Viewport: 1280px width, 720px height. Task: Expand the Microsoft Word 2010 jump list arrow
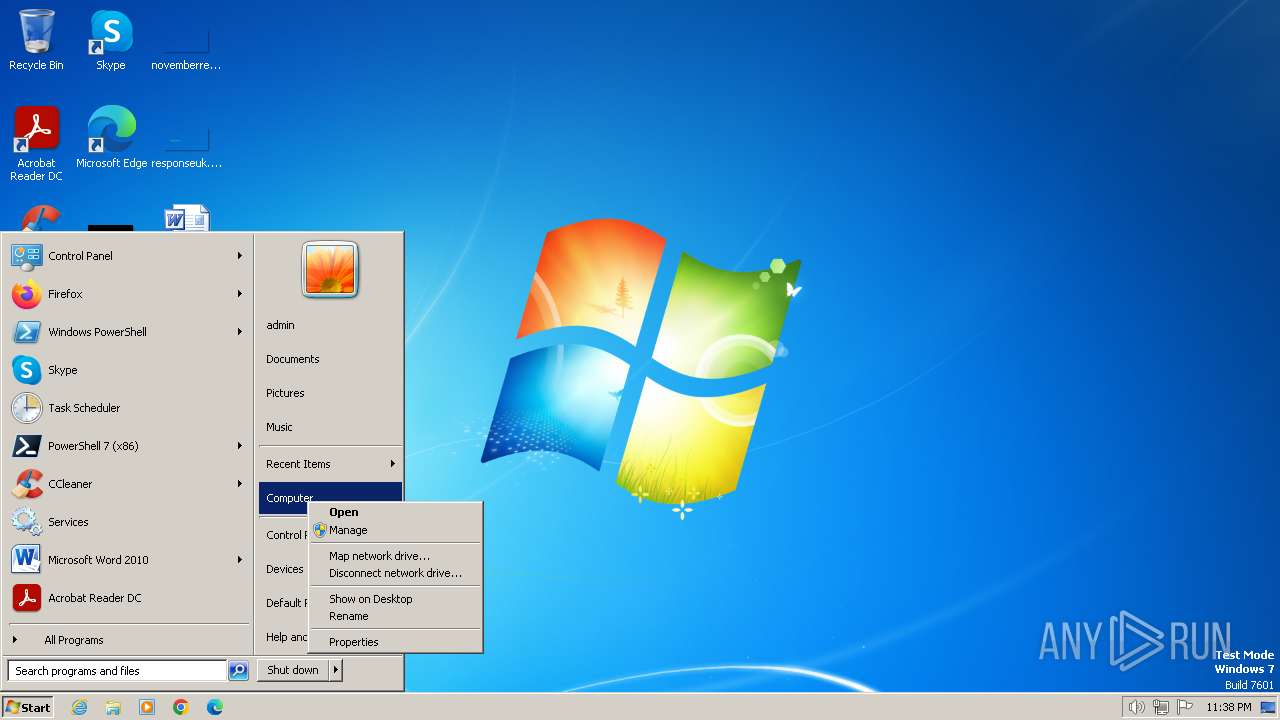[x=240, y=560]
